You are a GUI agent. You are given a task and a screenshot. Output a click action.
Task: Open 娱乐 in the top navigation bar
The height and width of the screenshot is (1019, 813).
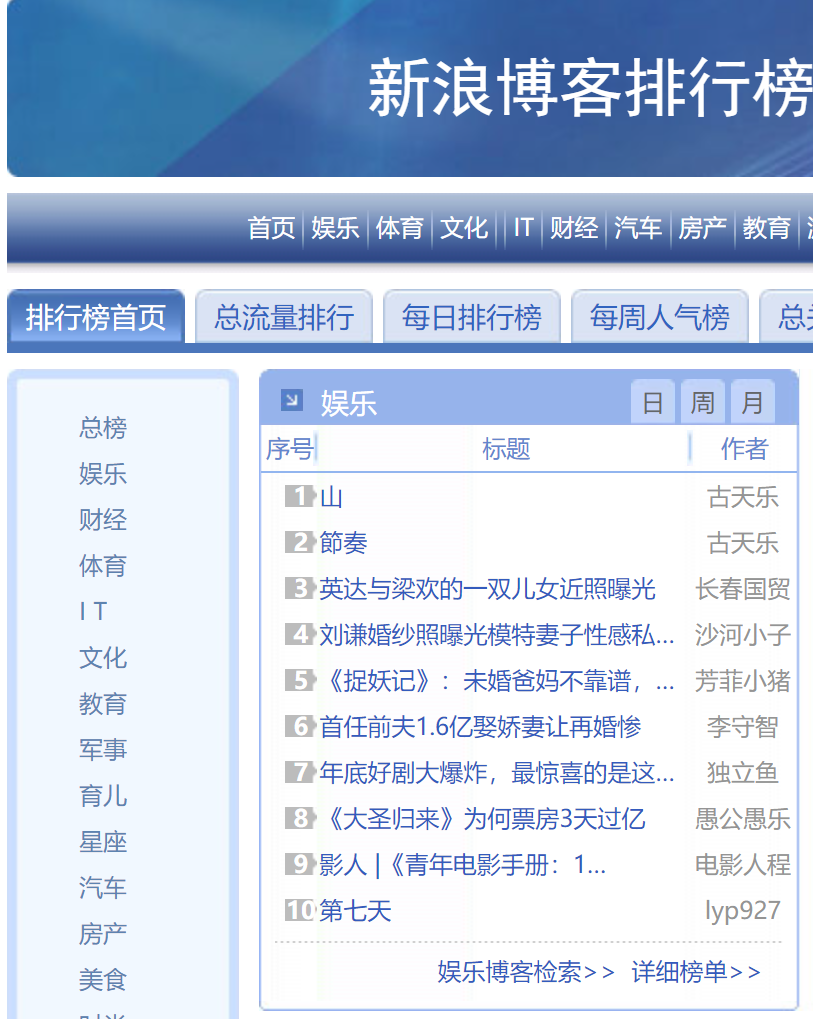click(335, 228)
